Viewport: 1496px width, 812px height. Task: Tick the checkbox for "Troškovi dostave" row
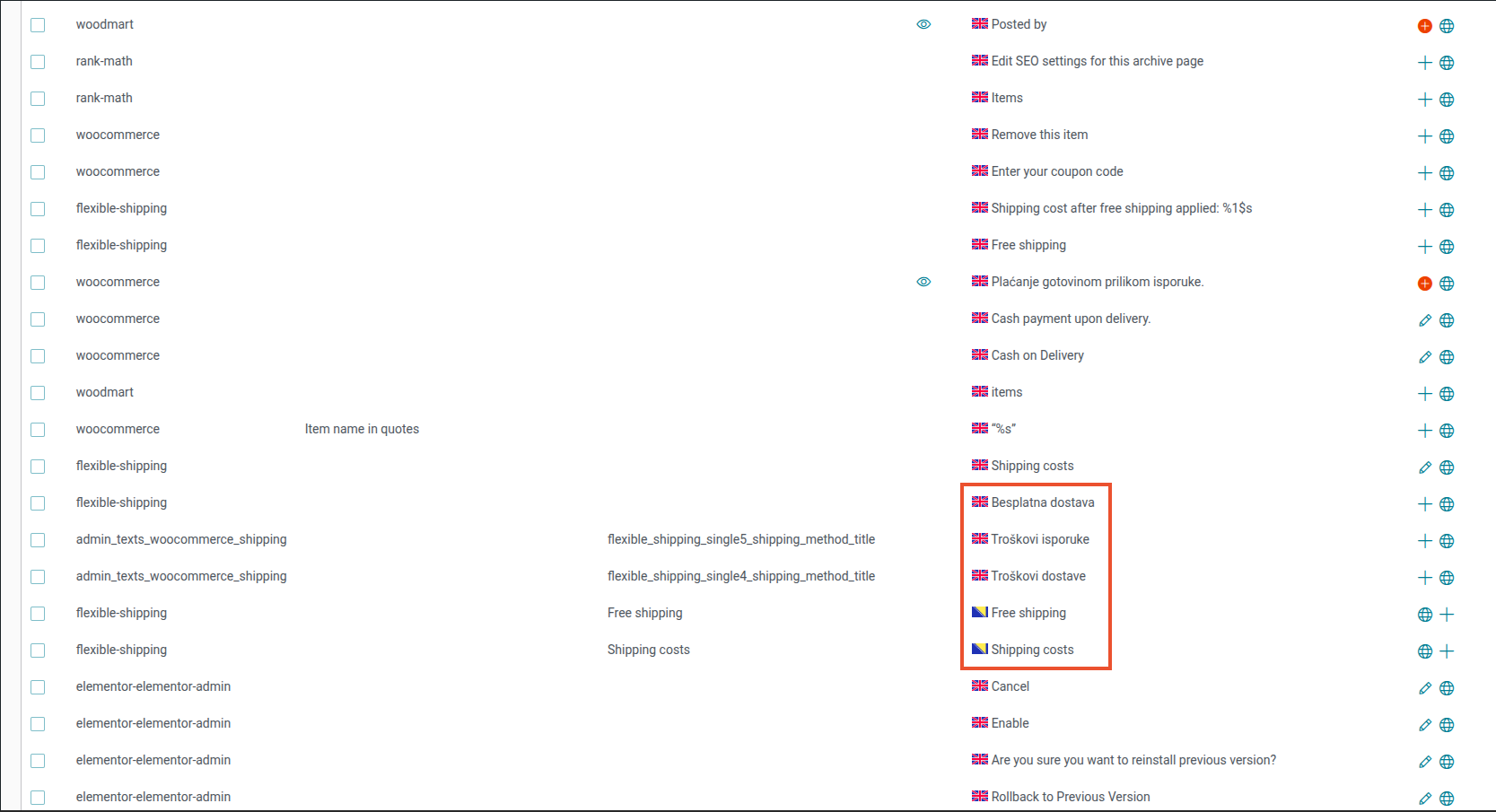(38, 577)
